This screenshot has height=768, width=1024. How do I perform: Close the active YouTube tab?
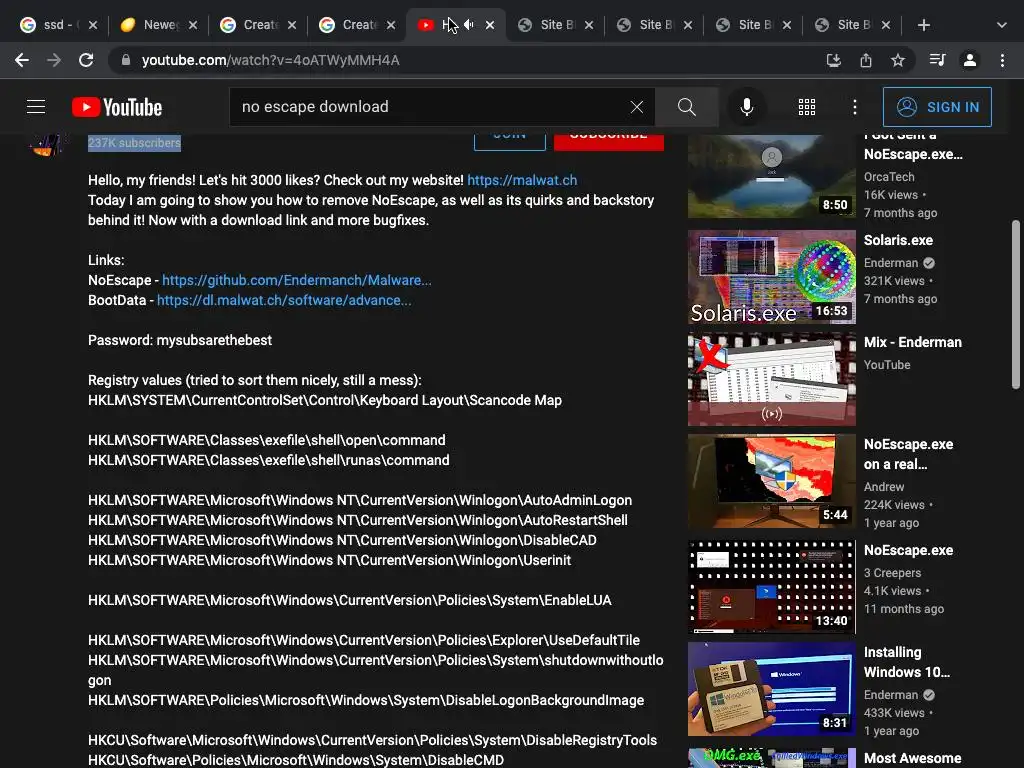coord(490,25)
